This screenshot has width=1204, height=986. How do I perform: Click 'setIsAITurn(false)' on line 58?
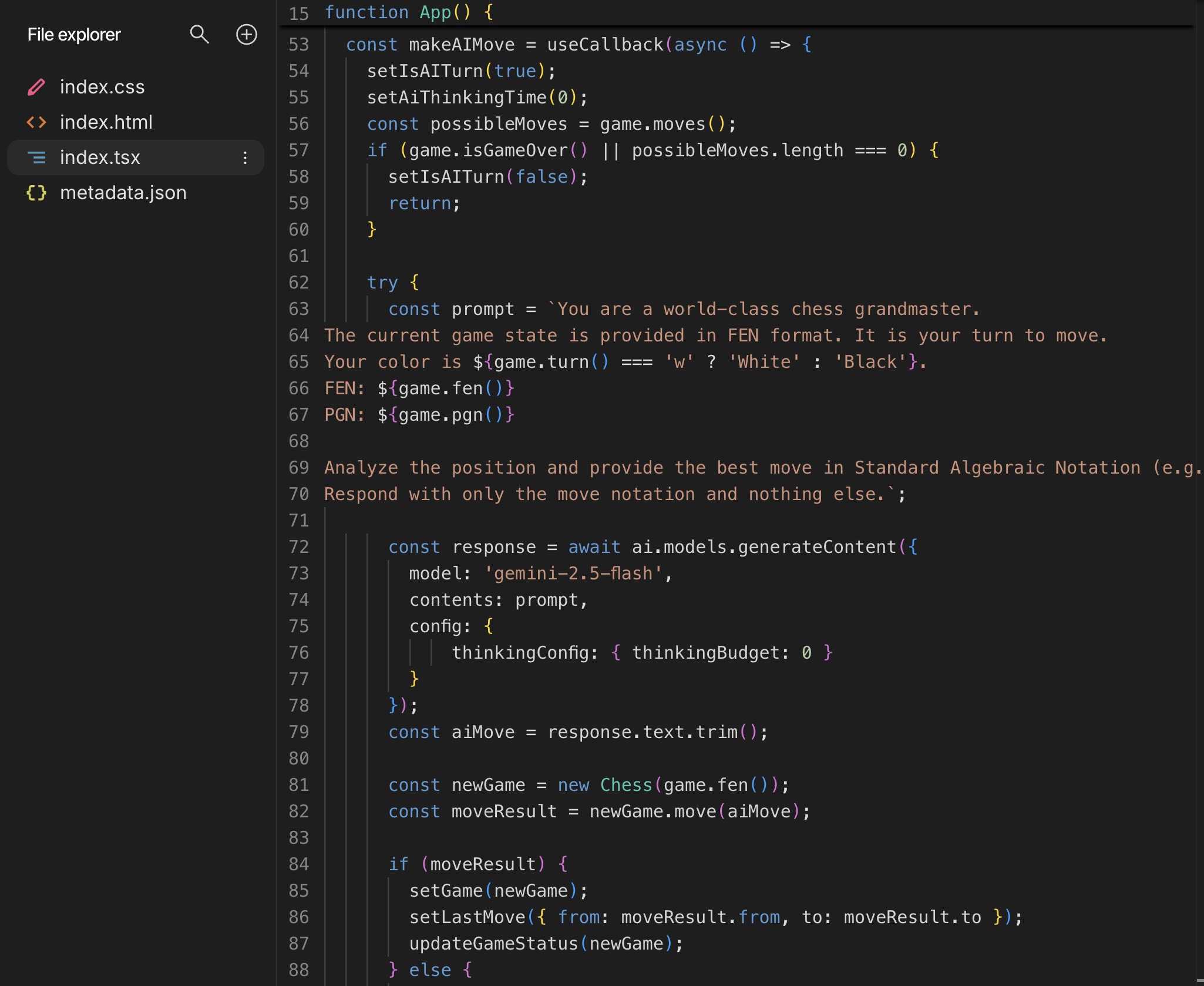pos(483,177)
